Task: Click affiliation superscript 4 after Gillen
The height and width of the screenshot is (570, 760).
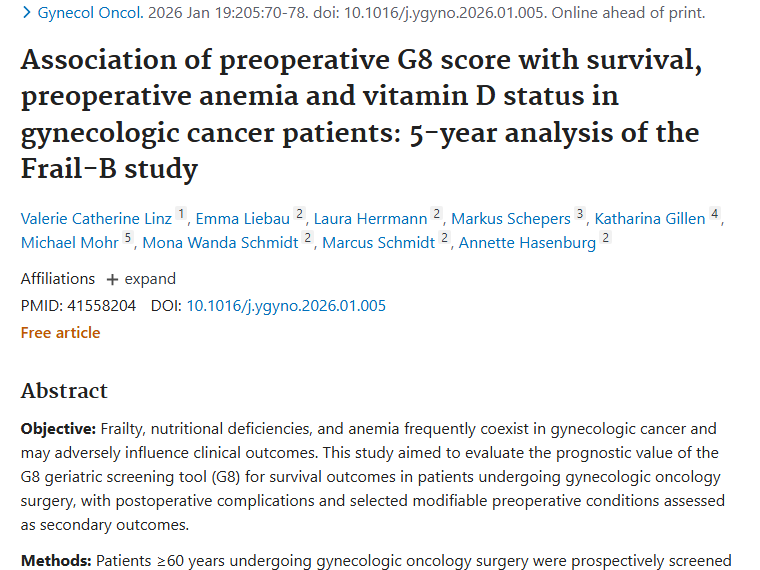Action: point(715,214)
